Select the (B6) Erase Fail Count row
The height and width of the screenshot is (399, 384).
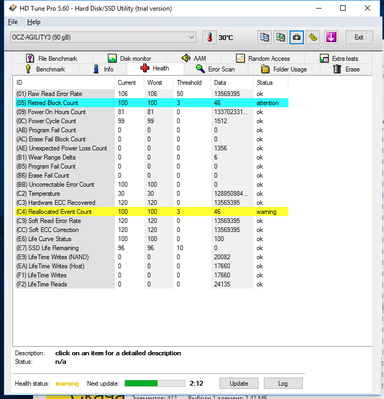[x=152, y=175]
